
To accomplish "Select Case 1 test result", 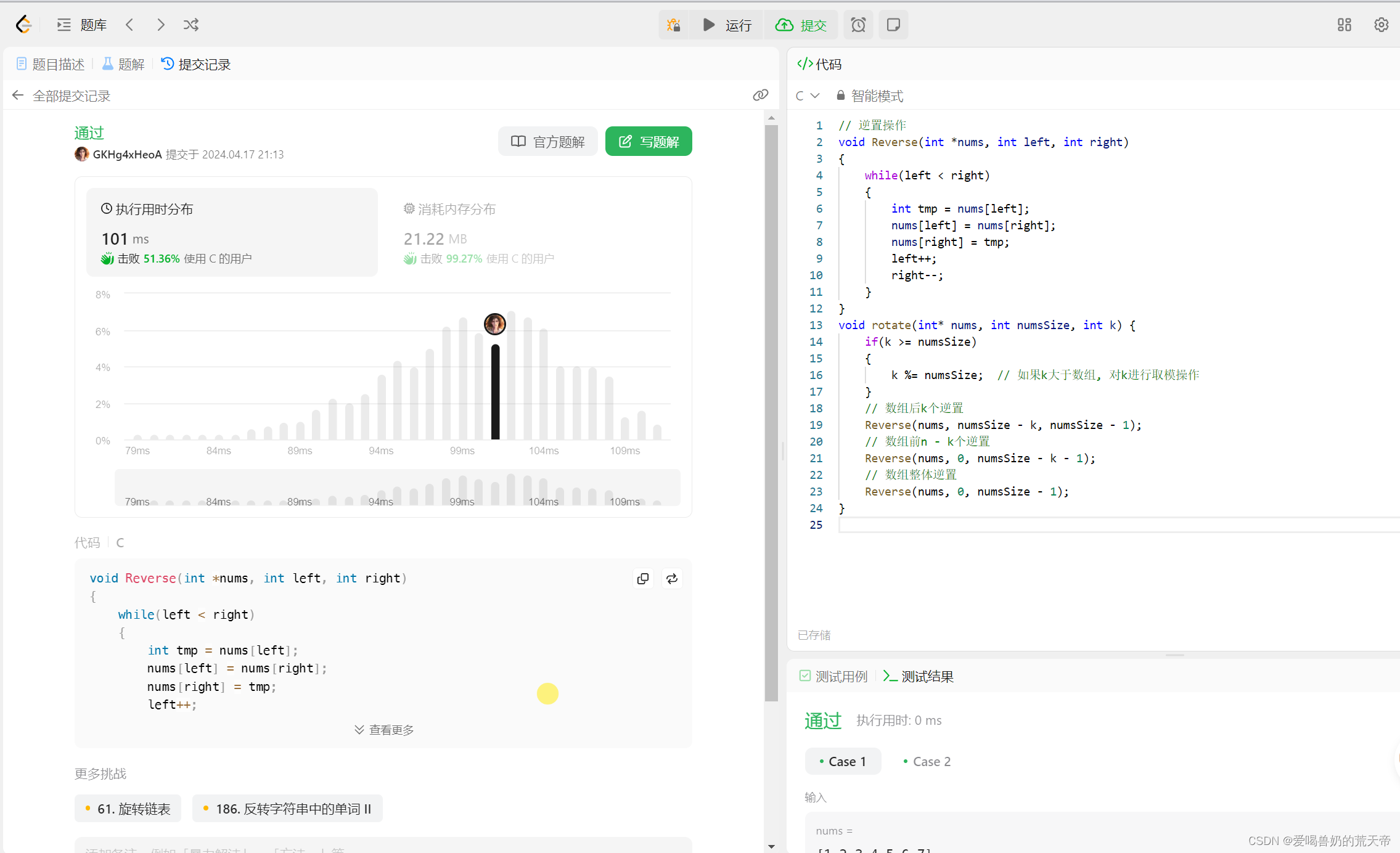I will (843, 761).
